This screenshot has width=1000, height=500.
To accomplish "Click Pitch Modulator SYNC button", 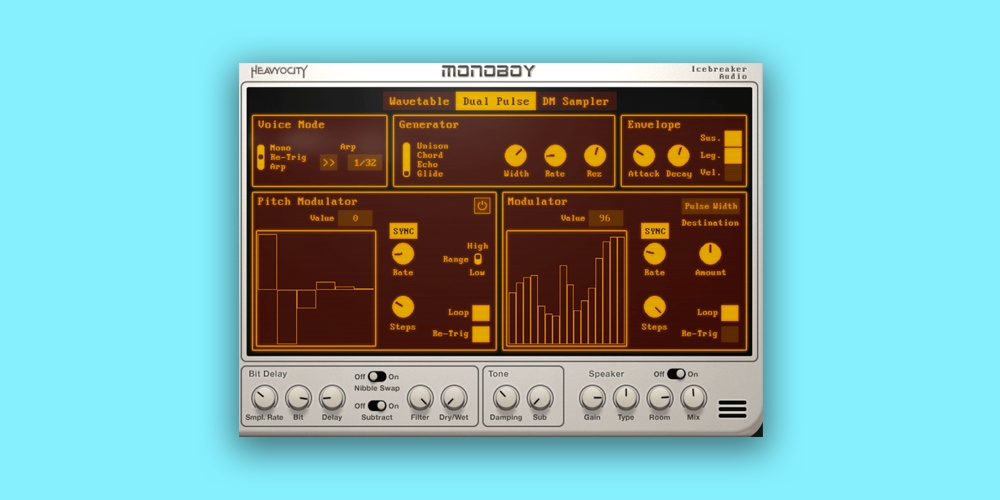I will click(x=403, y=231).
